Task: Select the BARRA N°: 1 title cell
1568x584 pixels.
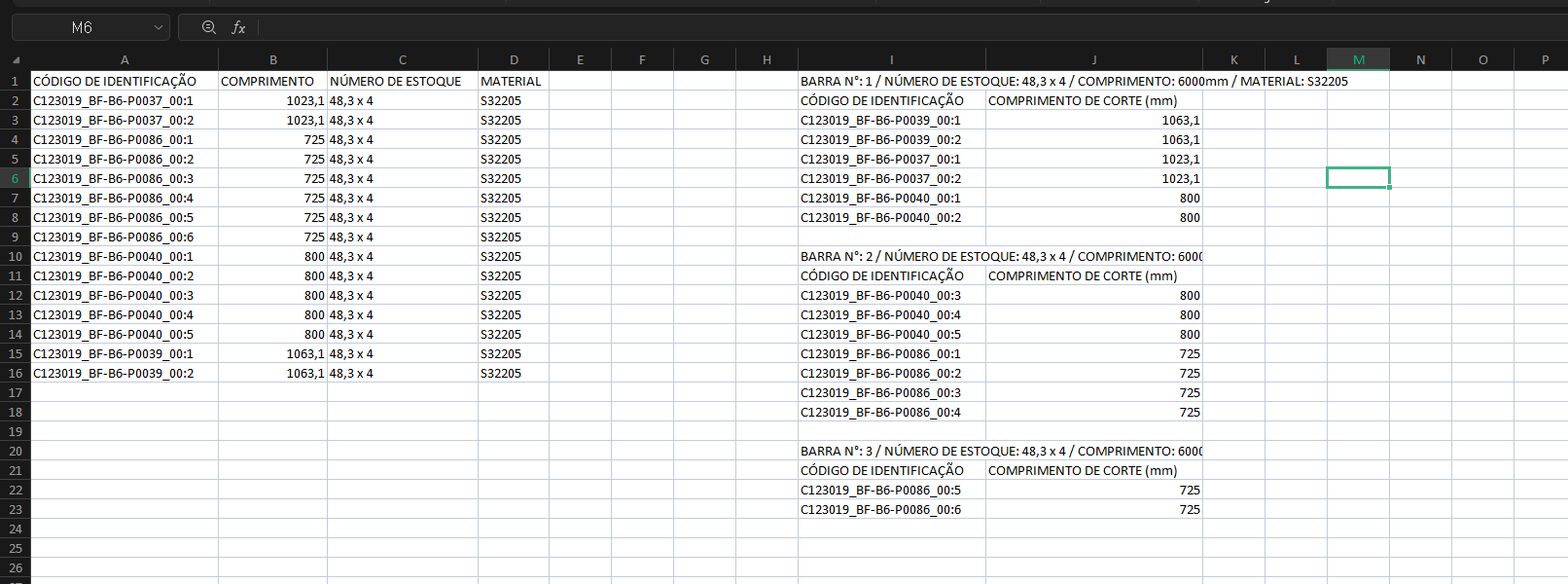Action: point(891,81)
